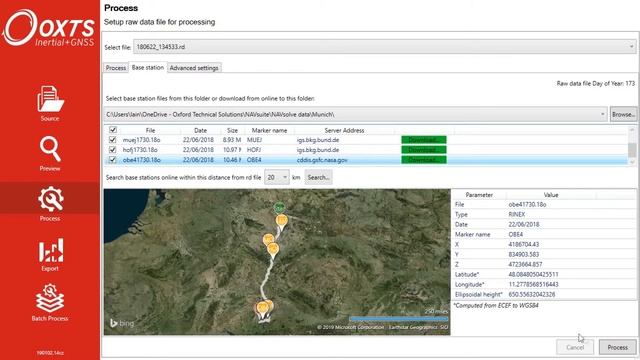Sort by the Size column header
Viewport: 640px width, 360px height.
(233, 130)
